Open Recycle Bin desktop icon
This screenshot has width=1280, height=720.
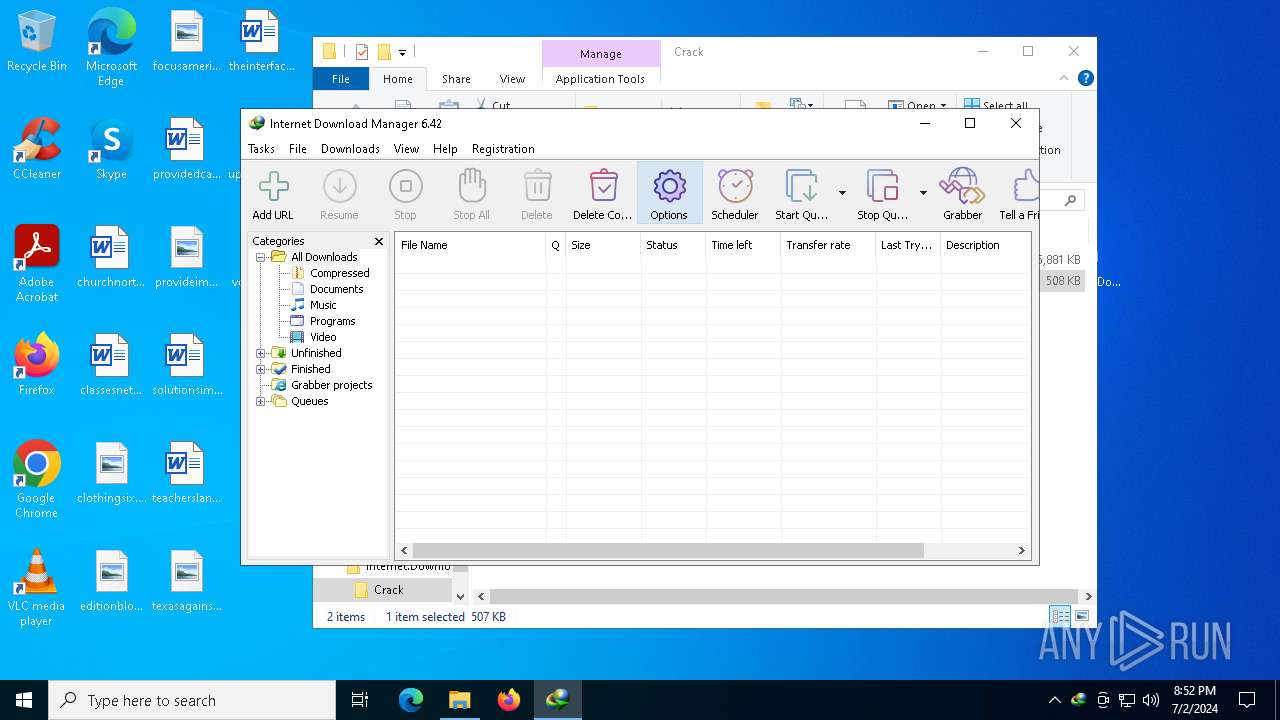click(37, 43)
